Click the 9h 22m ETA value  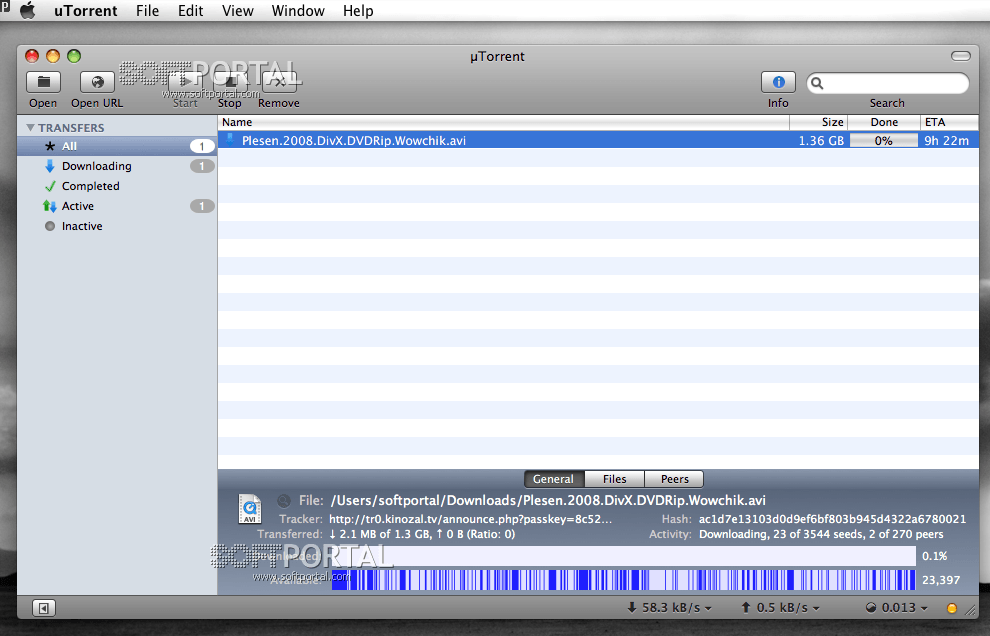946,140
